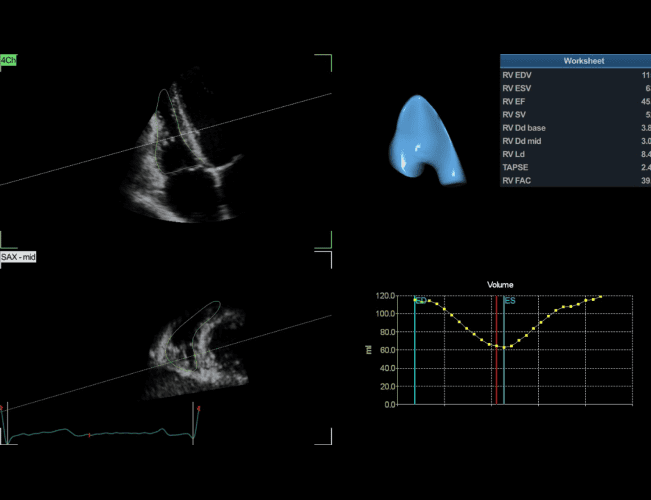651x500 pixels.
Task: Click the ED marker line on volume graph
Action: tap(415, 360)
